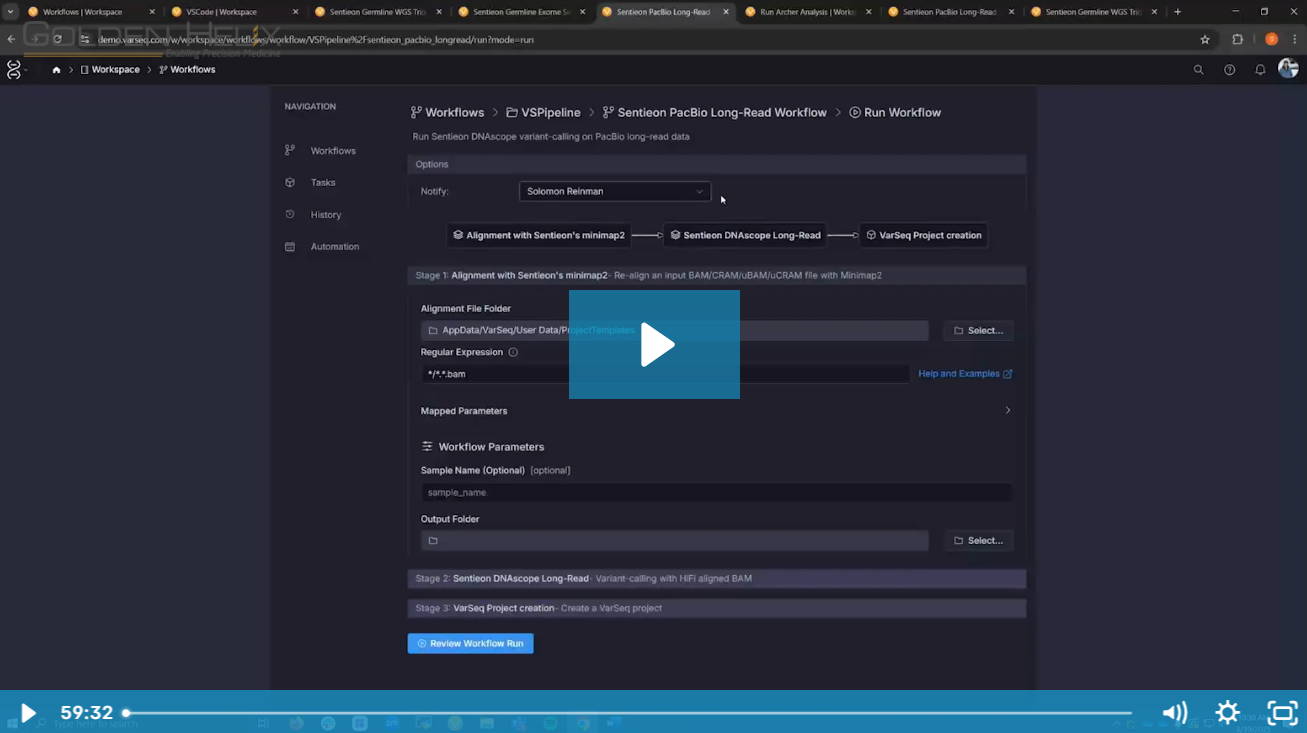Bookmark the page with the star icon
1307x733 pixels.
coord(1205,39)
